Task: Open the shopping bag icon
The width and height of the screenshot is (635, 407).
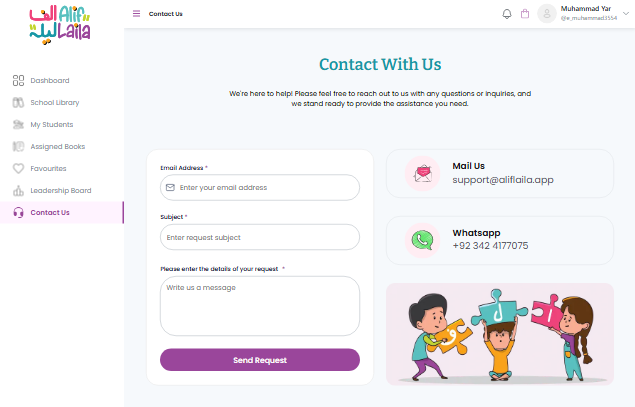Action: pyautogui.click(x=525, y=14)
